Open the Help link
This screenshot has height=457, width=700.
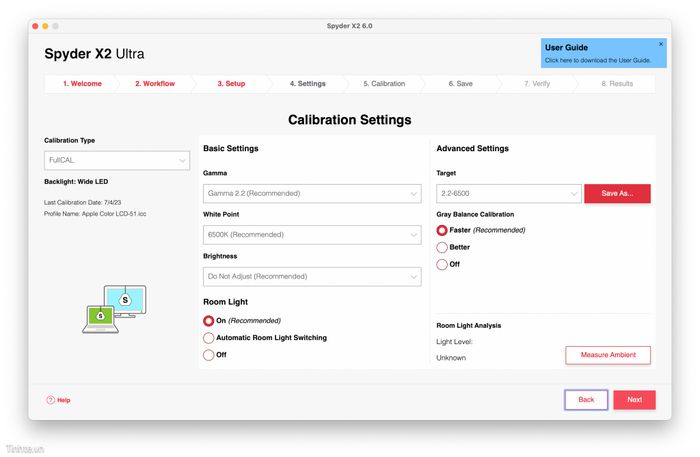[58, 400]
